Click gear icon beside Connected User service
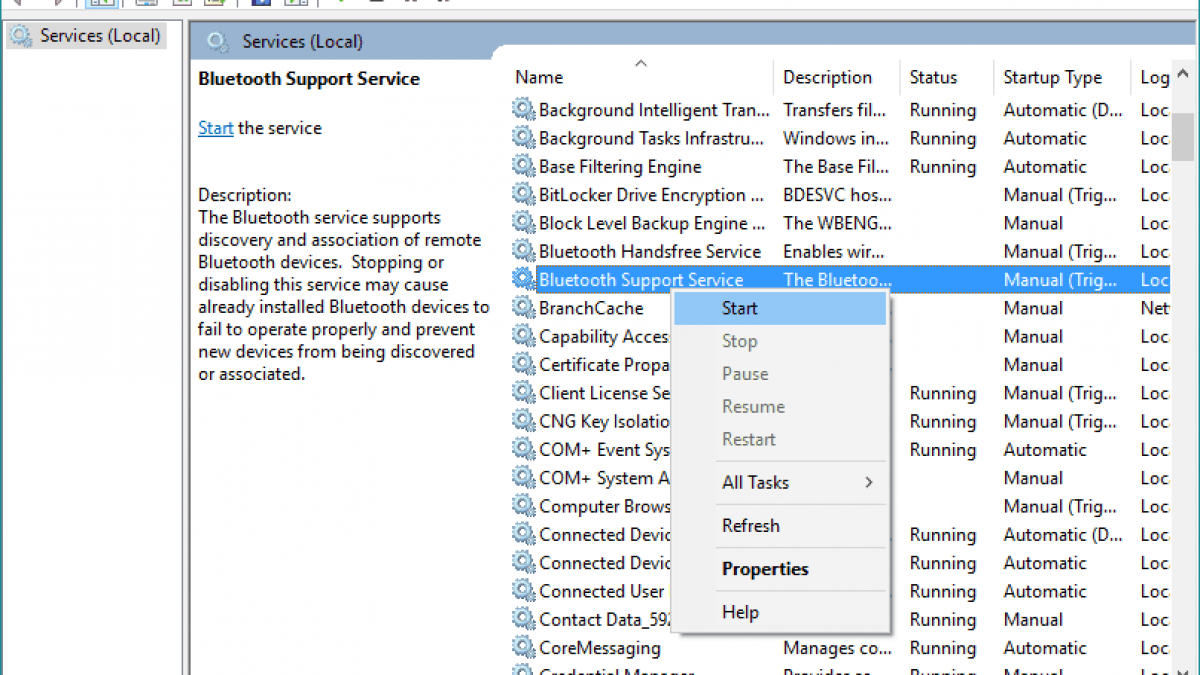Screen dimensions: 1200x675 (524, 591)
